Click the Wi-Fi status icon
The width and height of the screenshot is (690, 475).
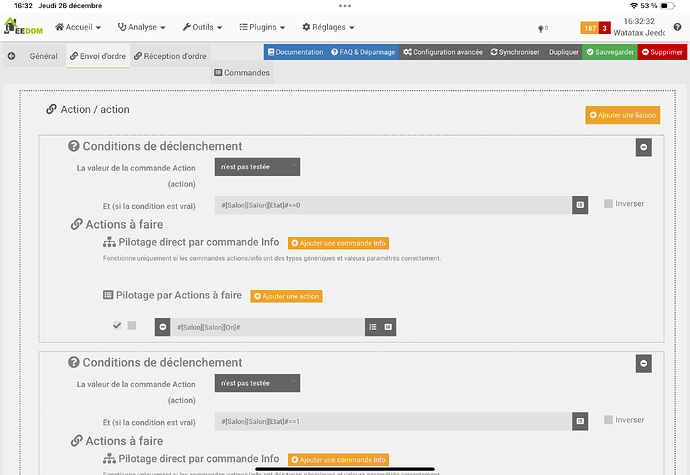(x=634, y=6)
